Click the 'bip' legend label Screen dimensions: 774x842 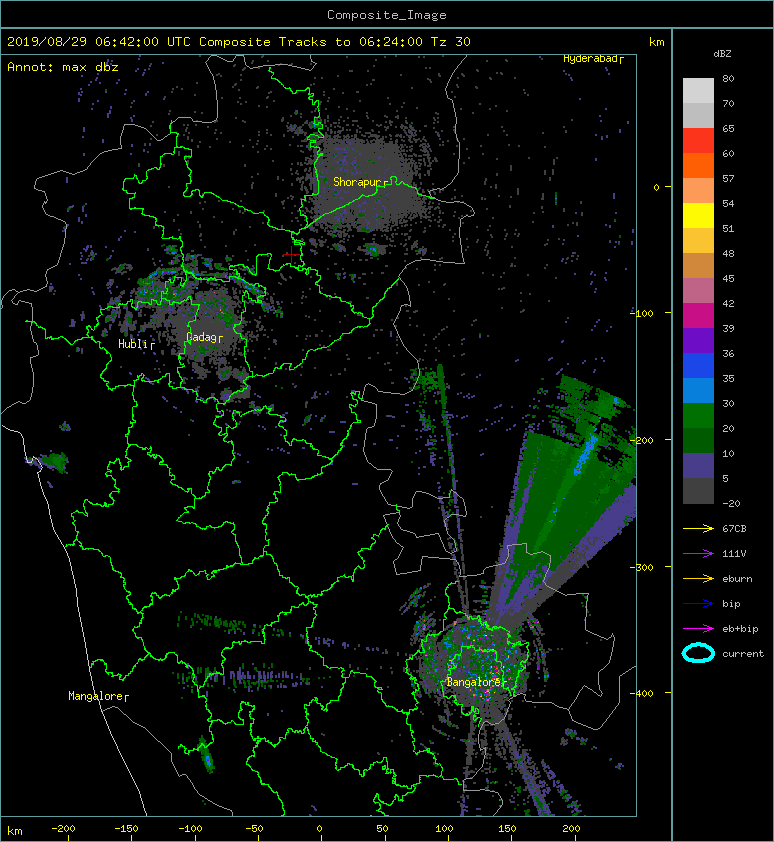[x=731, y=604]
